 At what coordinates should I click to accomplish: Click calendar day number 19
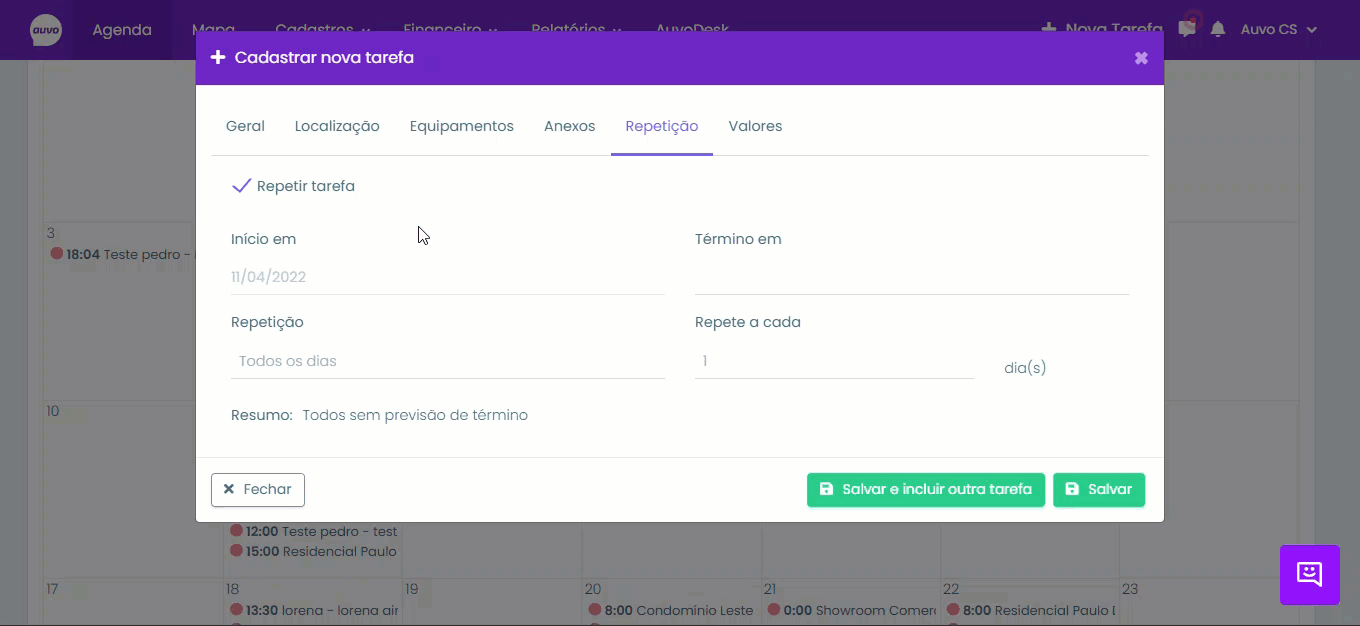tap(411, 589)
